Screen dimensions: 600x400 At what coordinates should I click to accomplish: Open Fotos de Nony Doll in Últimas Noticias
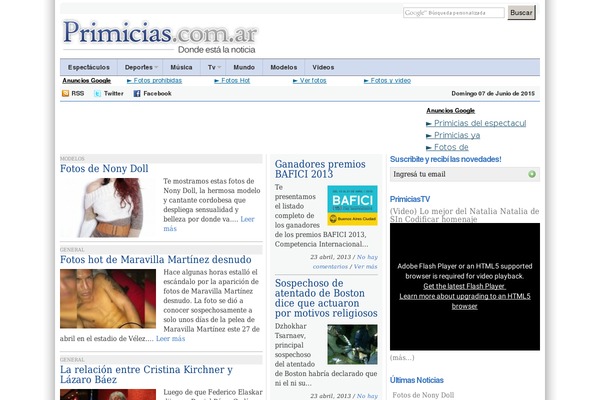tap(423, 395)
